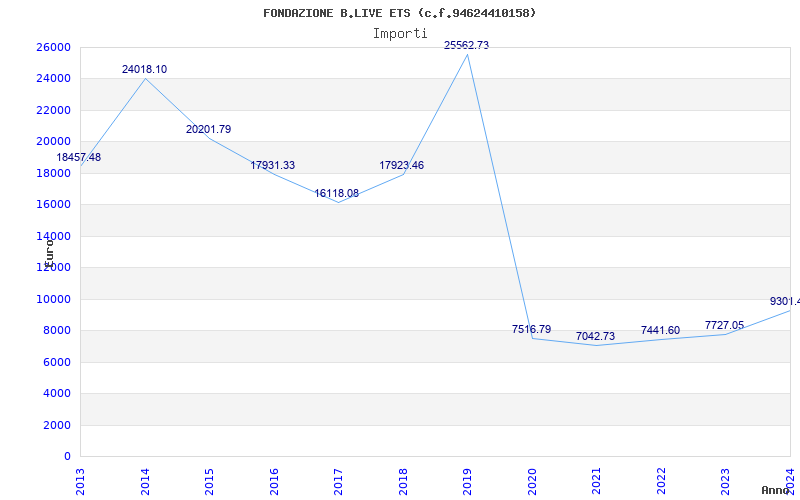Click the 2014 year axis label

145,481
